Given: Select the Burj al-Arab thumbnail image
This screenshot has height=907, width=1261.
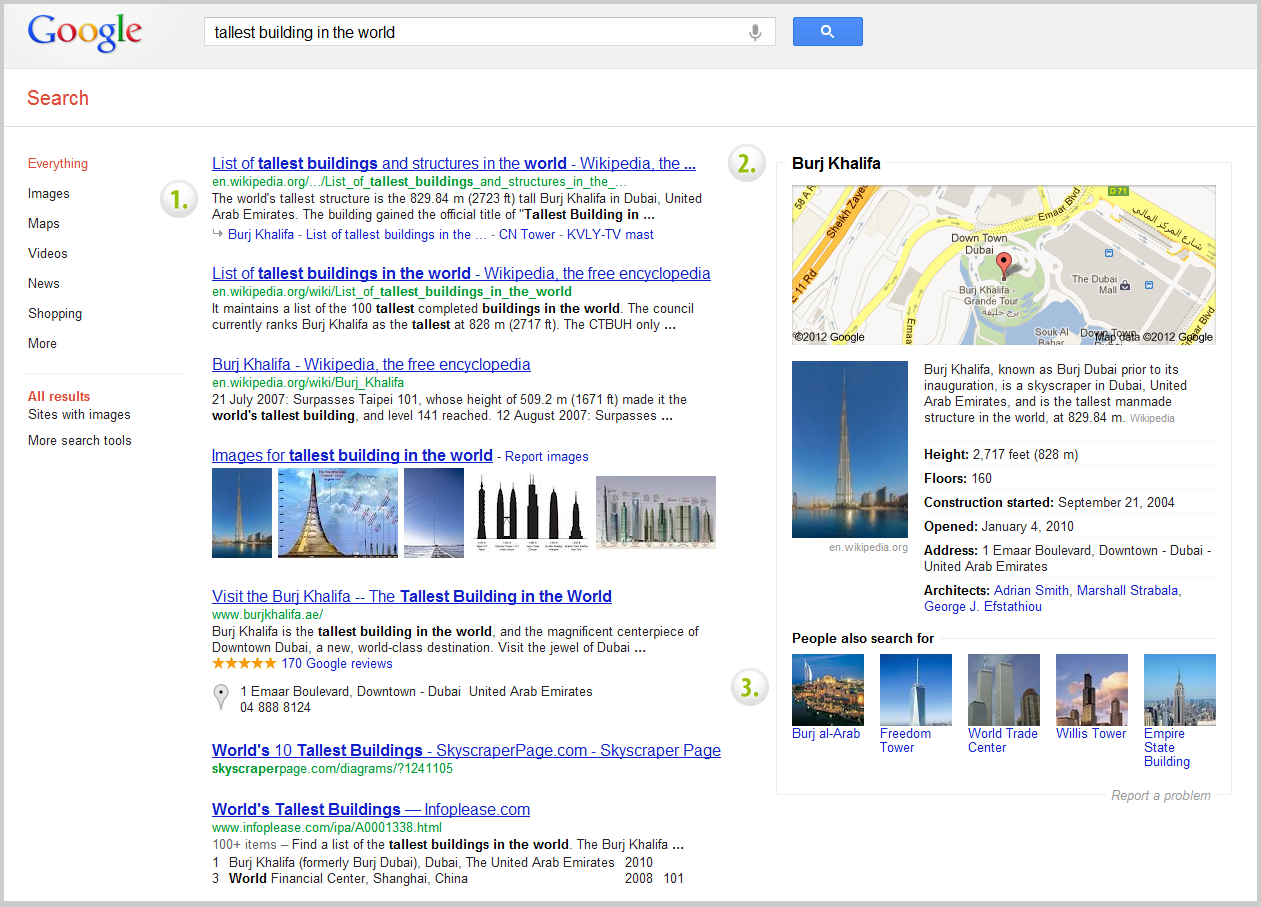Looking at the screenshot, I should coord(827,689).
